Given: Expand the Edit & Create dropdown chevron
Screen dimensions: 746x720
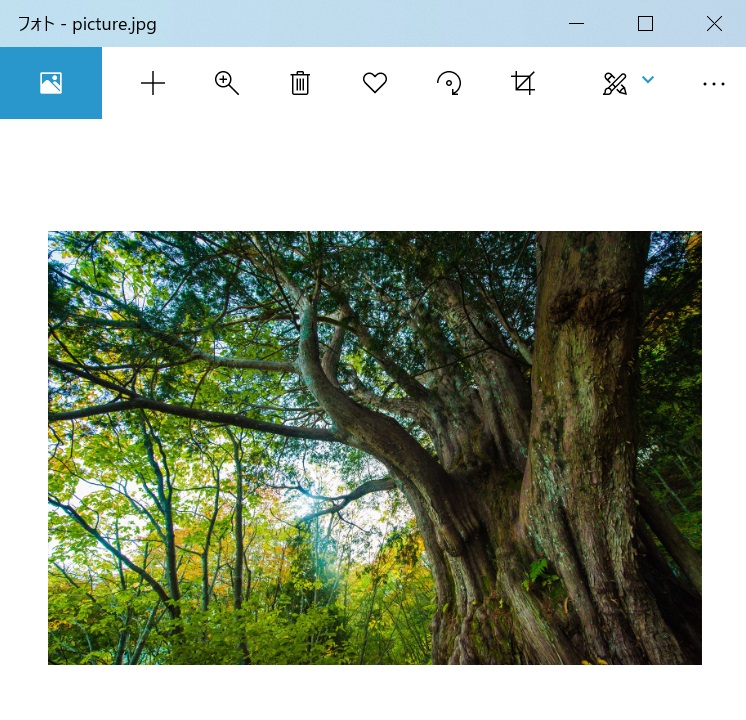Looking at the screenshot, I should (648, 79).
